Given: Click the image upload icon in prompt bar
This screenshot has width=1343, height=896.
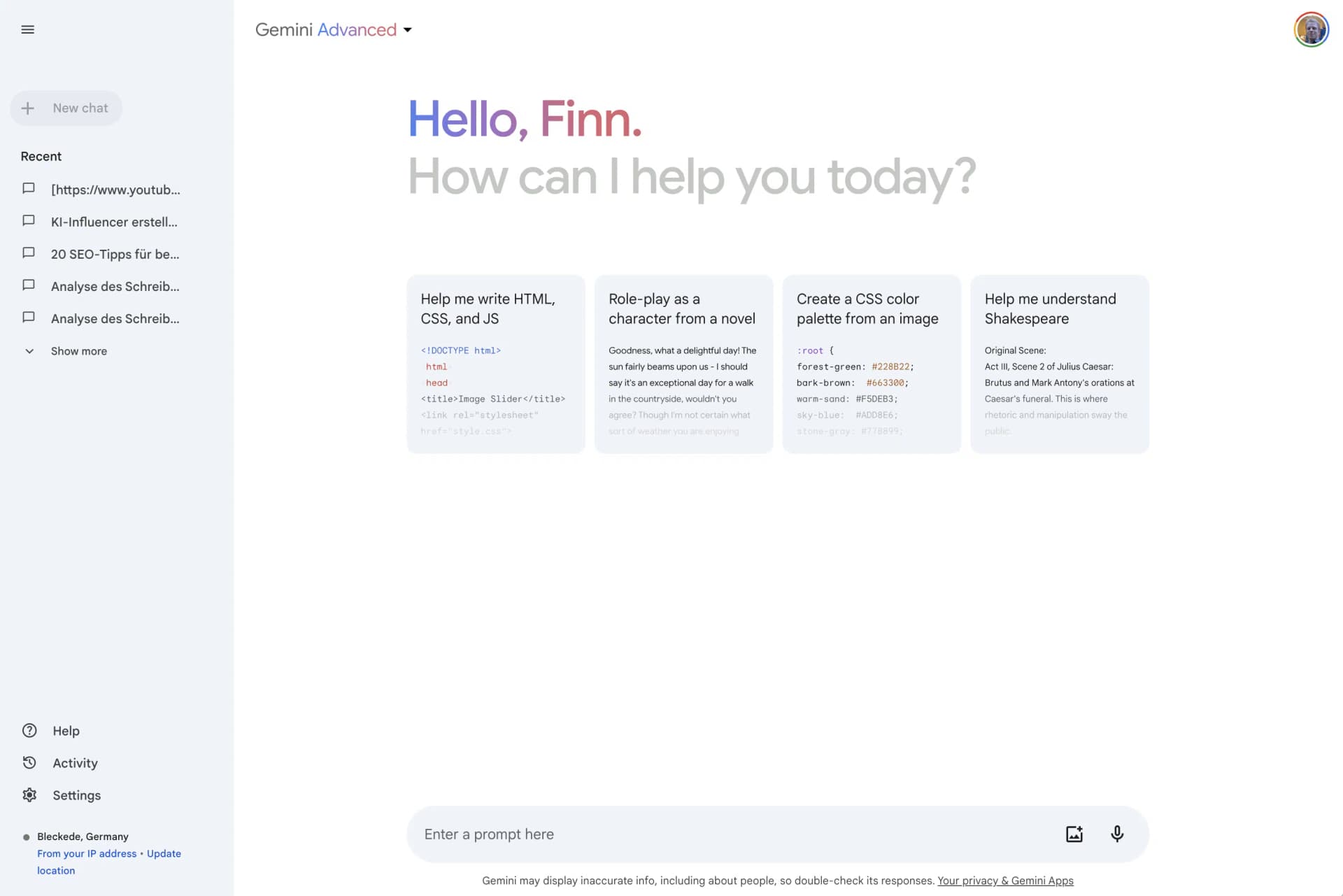Looking at the screenshot, I should (x=1074, y=834).
